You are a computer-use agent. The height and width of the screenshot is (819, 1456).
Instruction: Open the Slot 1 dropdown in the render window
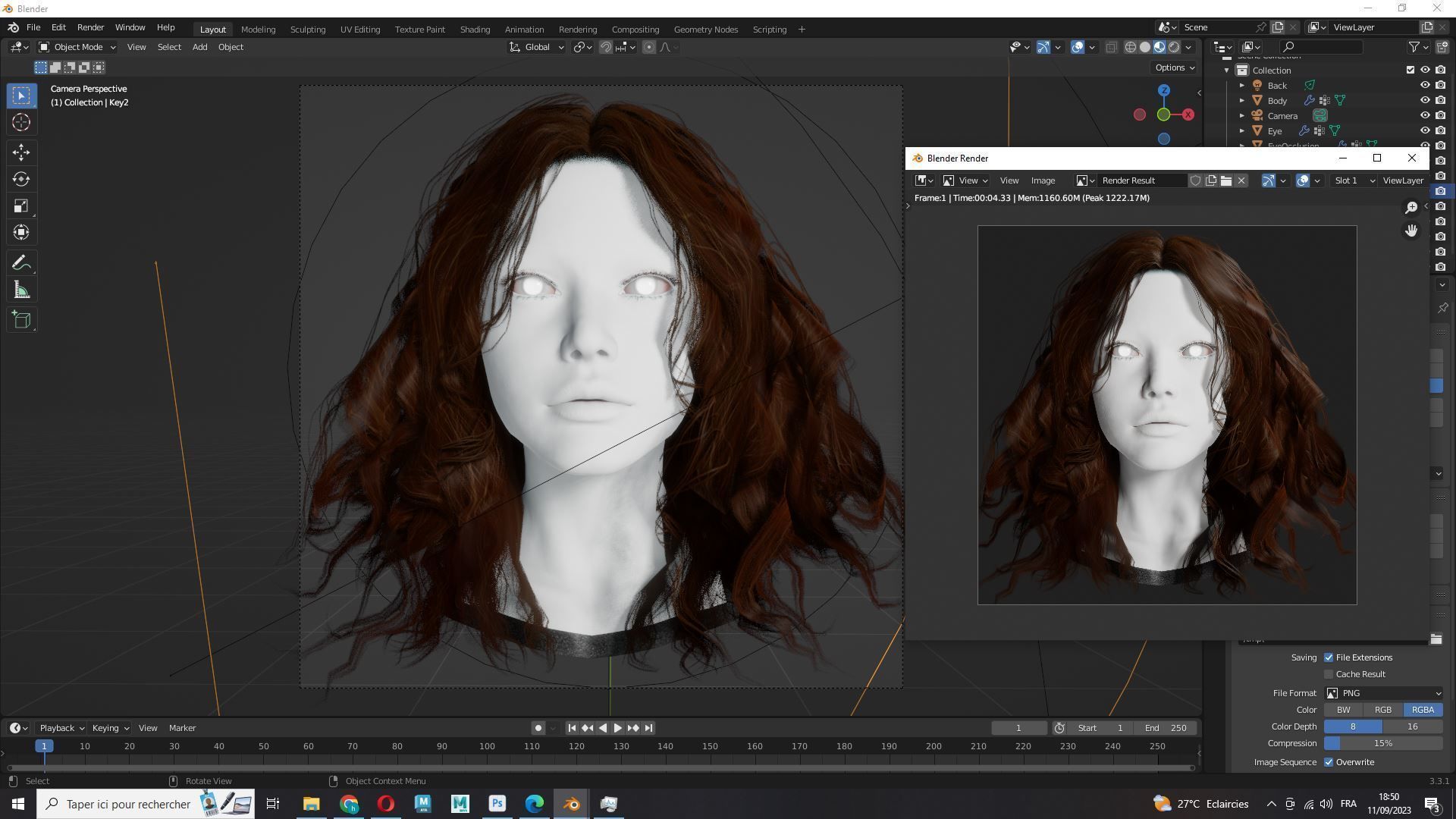[x=1354, y=180]
